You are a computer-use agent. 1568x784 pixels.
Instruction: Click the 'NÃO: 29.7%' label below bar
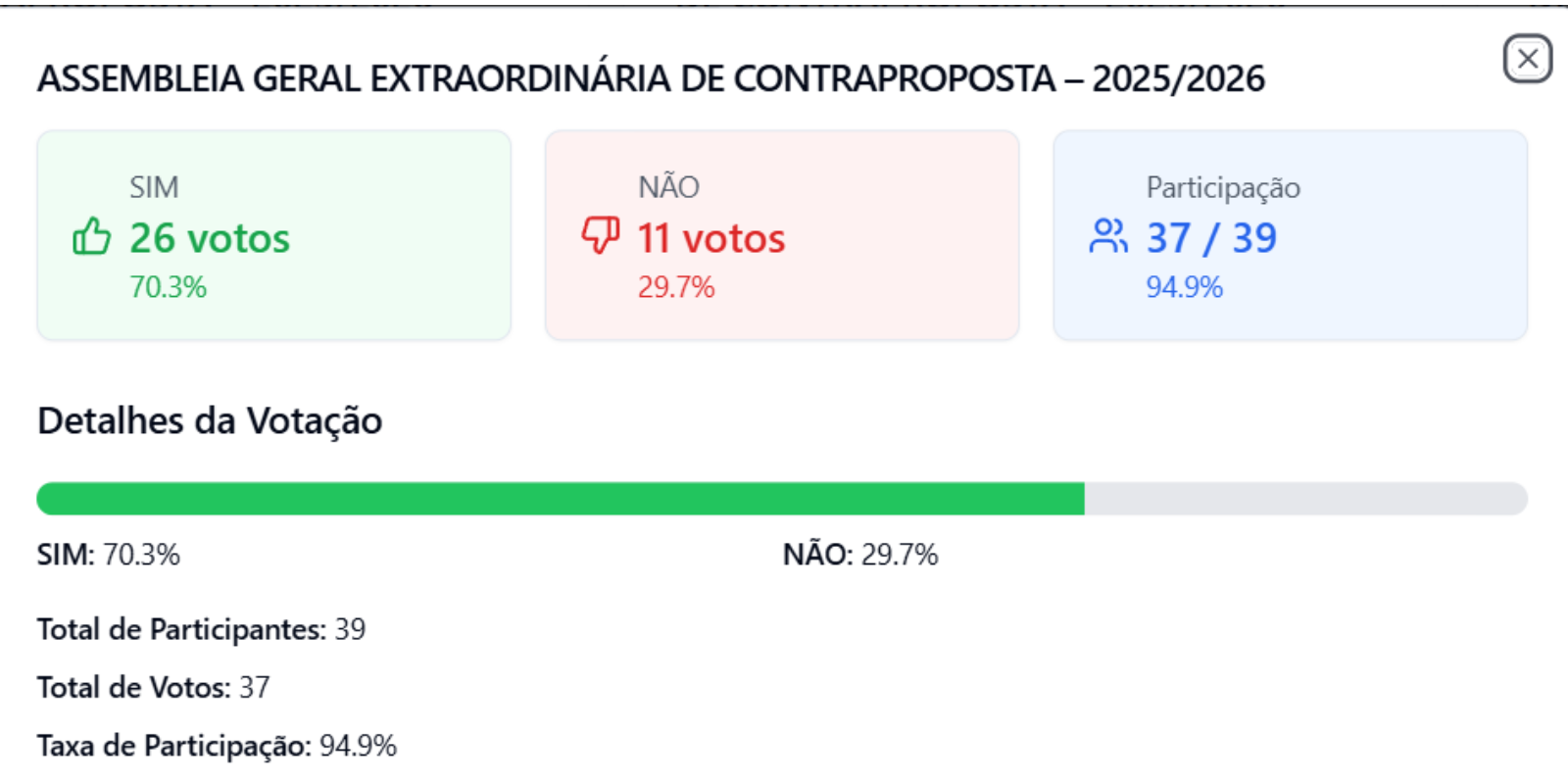coord(860,555)
